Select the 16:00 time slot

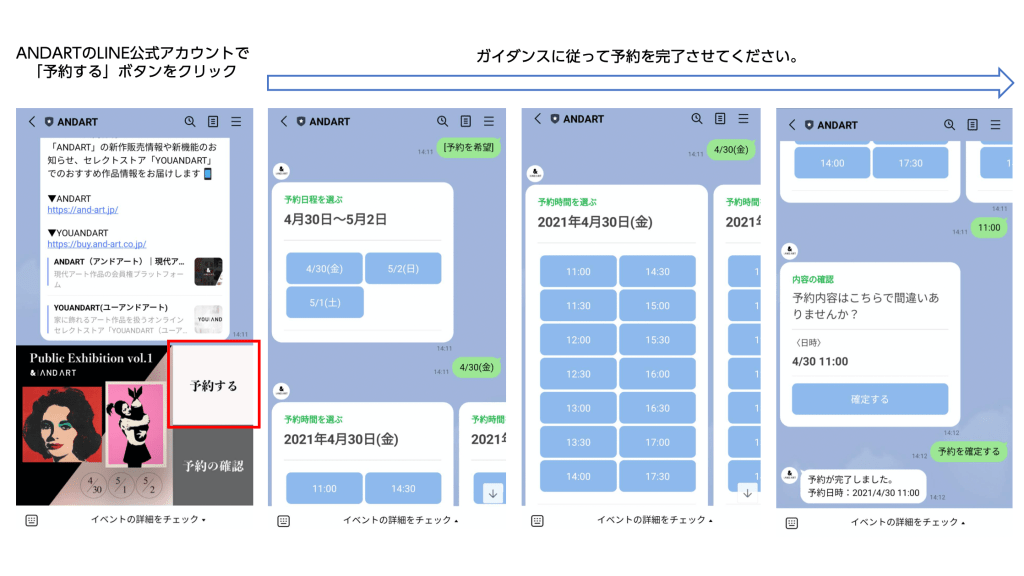click(657, 374)
